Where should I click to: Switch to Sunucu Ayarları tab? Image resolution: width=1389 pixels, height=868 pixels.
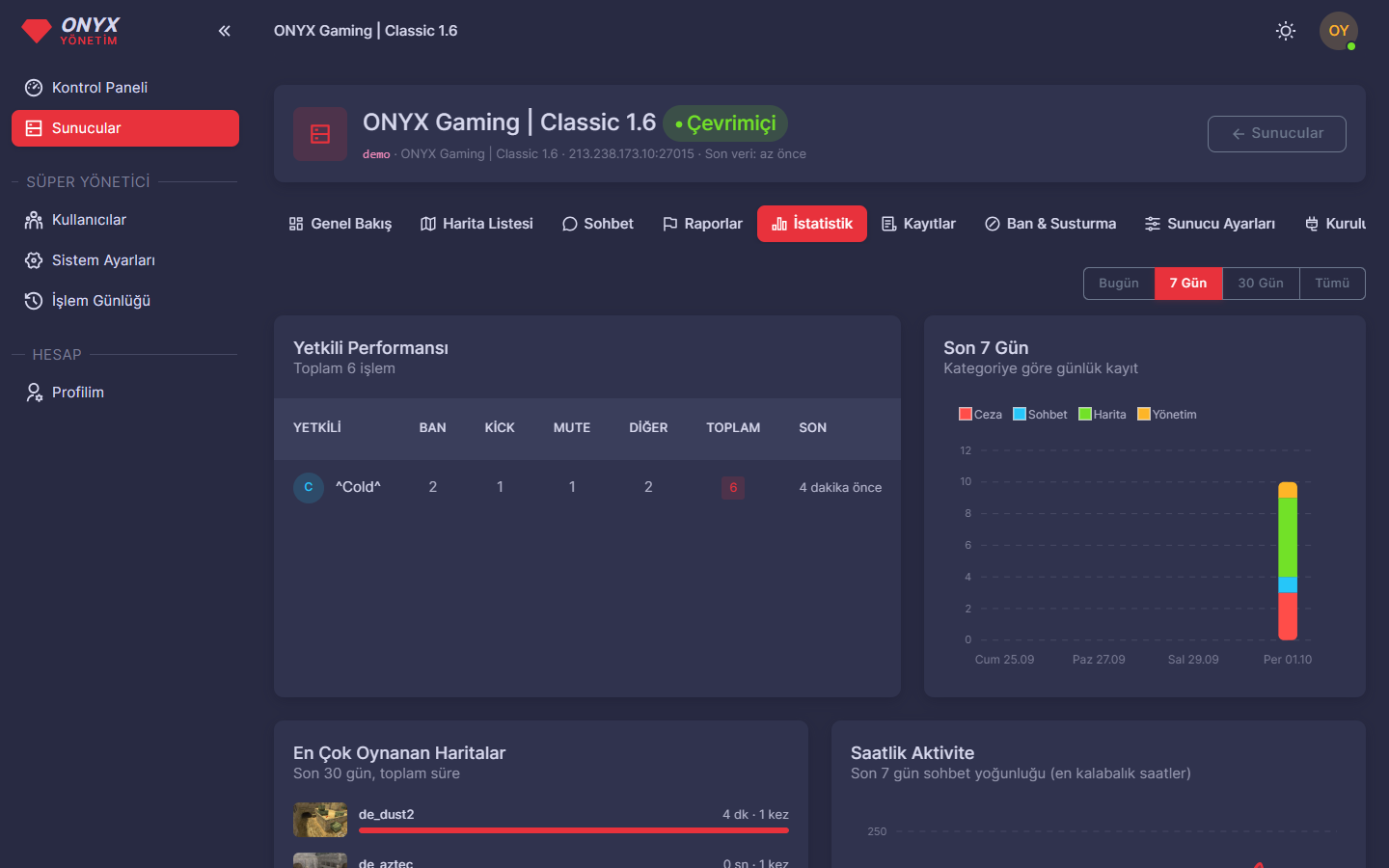(1210, 224)
